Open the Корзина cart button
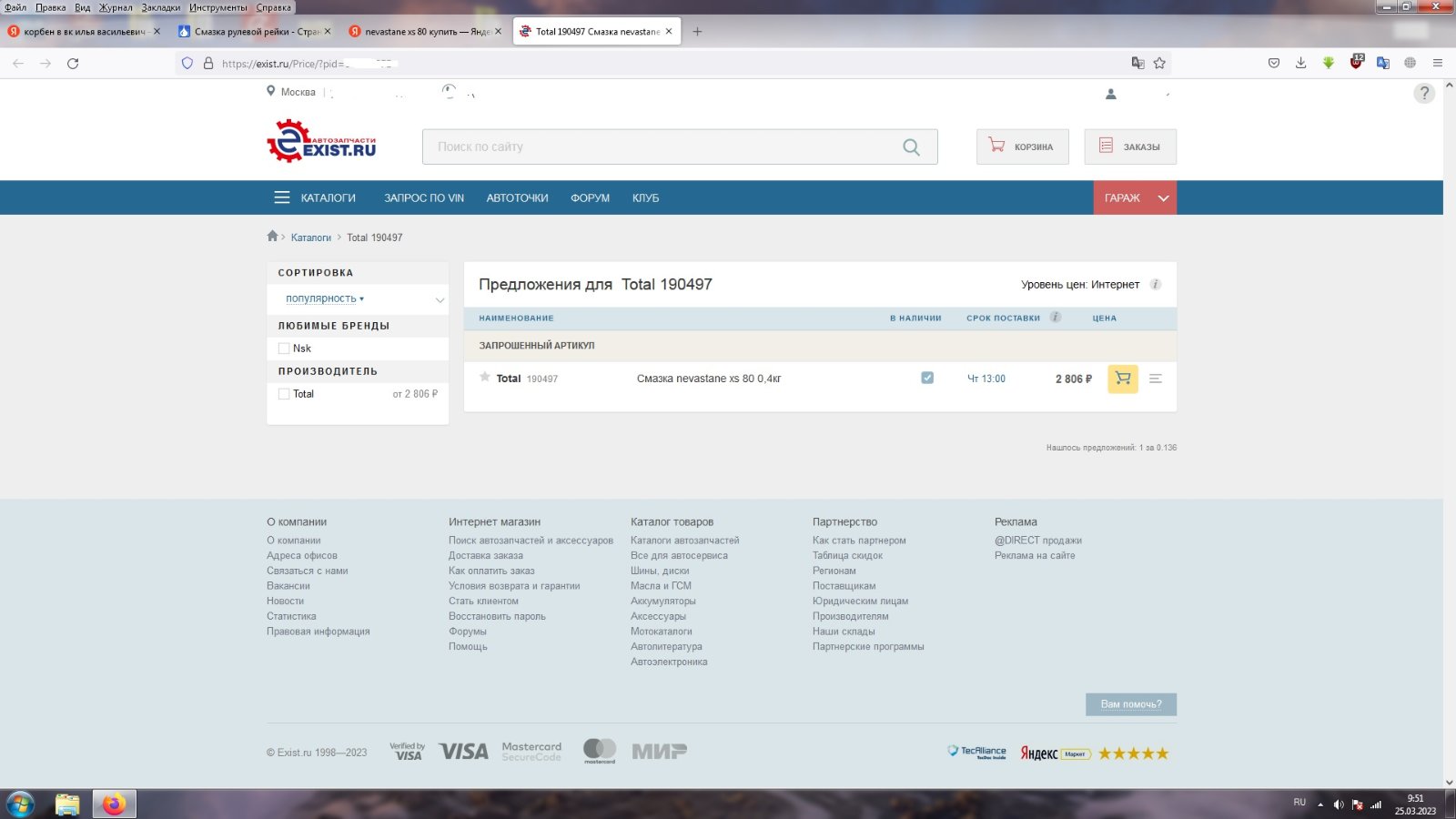 click(1022, 147)
